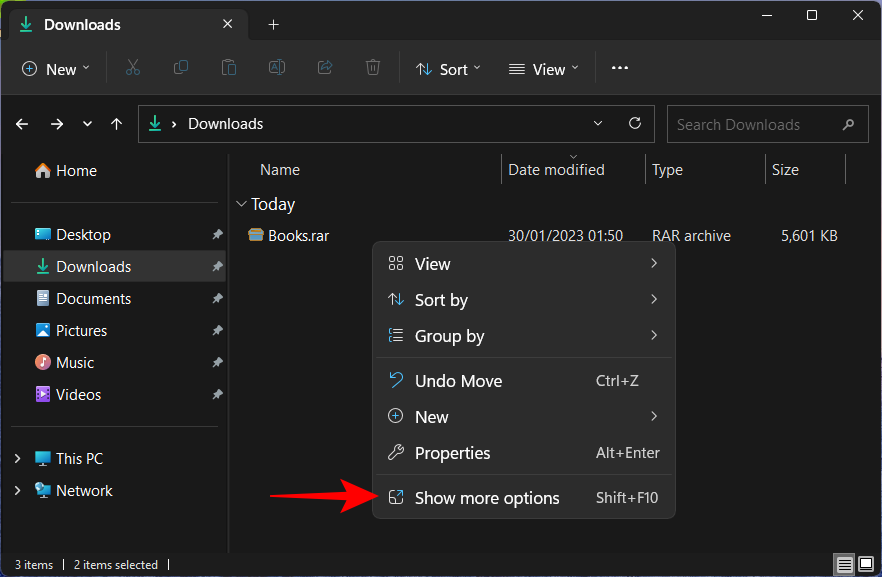Go up one folder level

click(117, 124)
